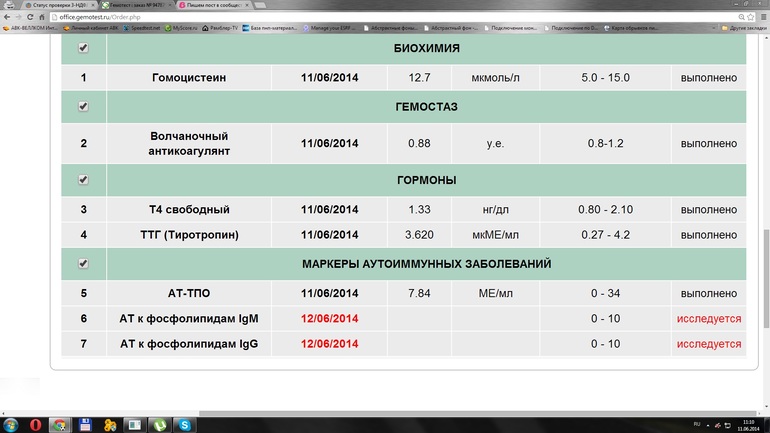Open the yellow figures app in taskbar
This screenshot has width=770, height=433.
click(x=110, y=425)
